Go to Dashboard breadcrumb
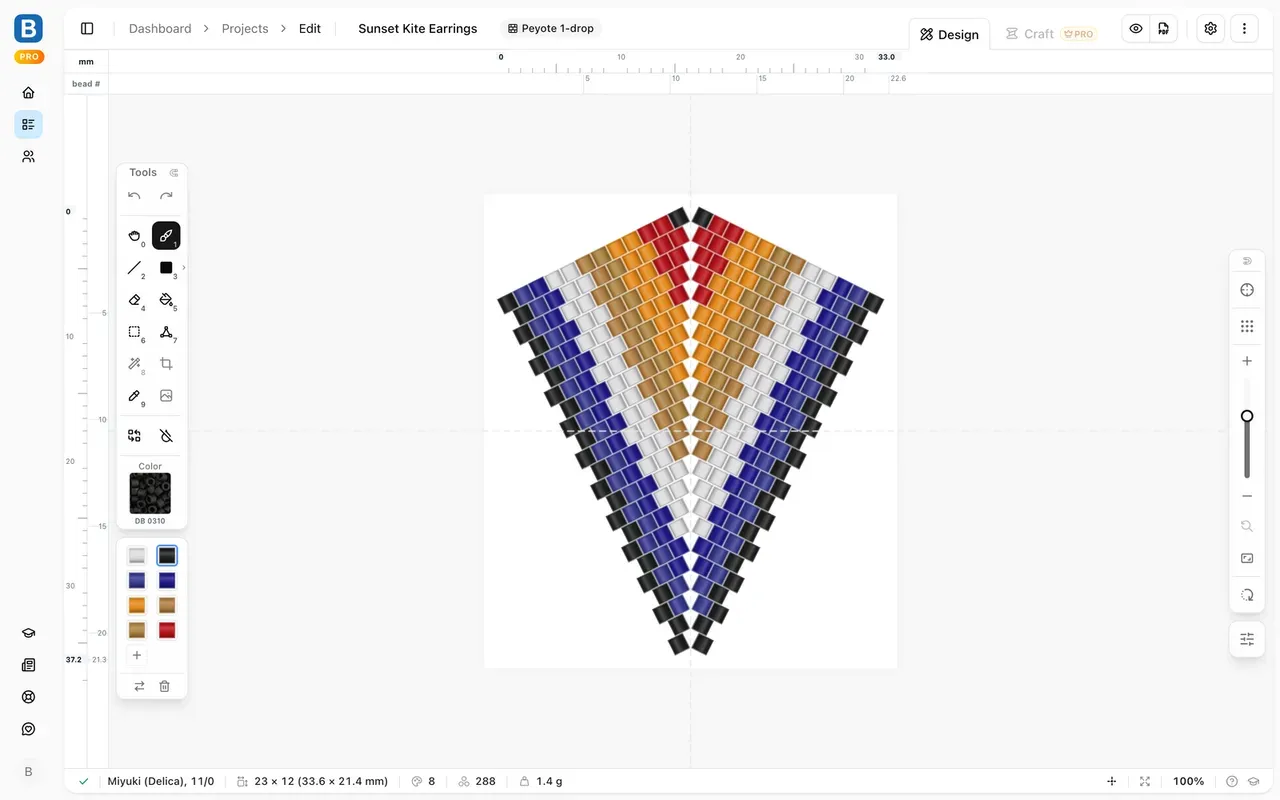 pyautogui.click(x=160, y=29)
